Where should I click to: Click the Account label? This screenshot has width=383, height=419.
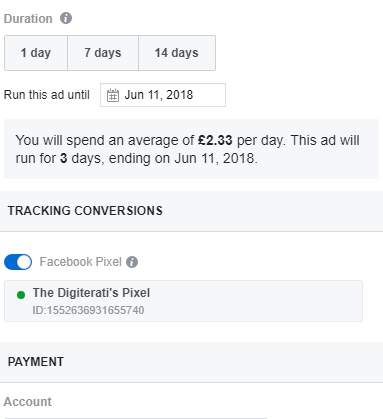point(28,402)
